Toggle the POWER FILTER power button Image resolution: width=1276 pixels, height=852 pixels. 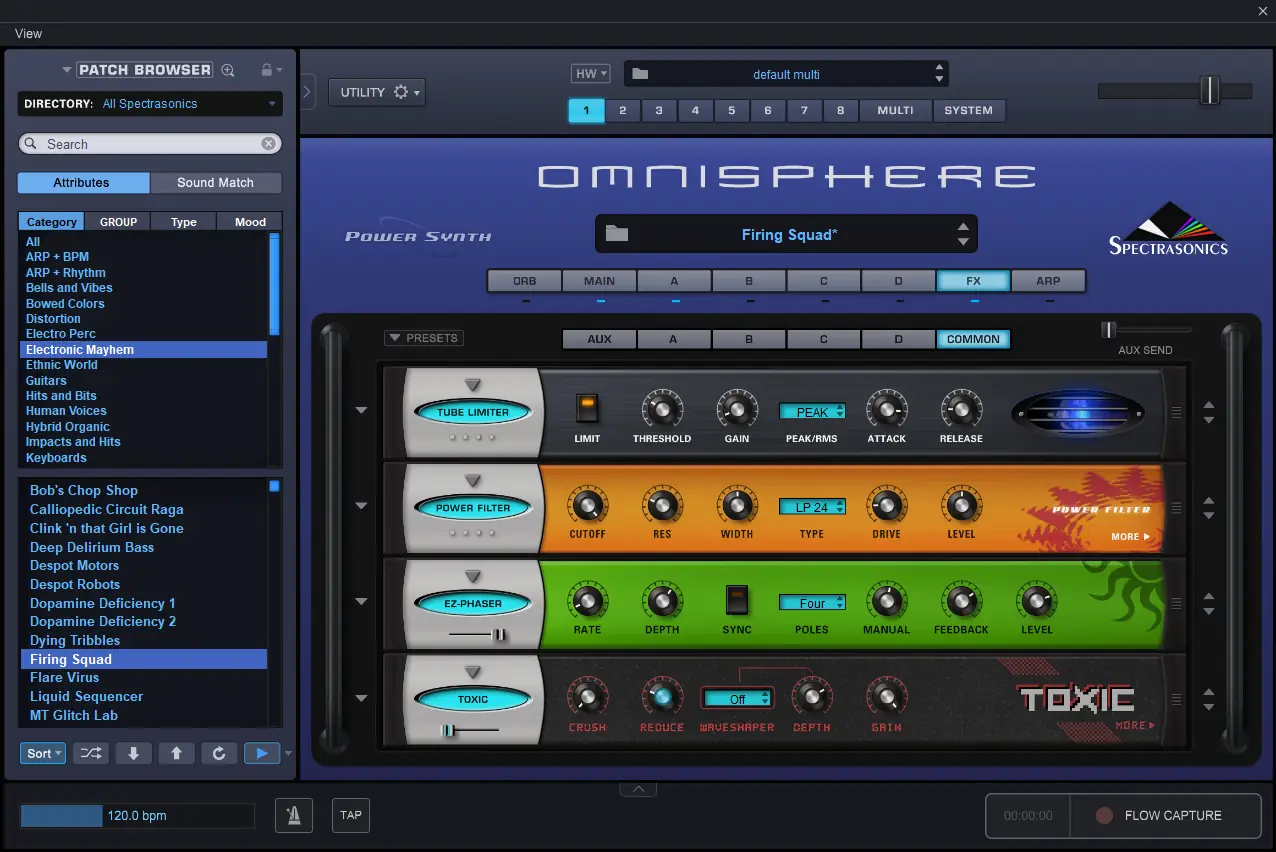pyautogui.click(x=473, y=508)
